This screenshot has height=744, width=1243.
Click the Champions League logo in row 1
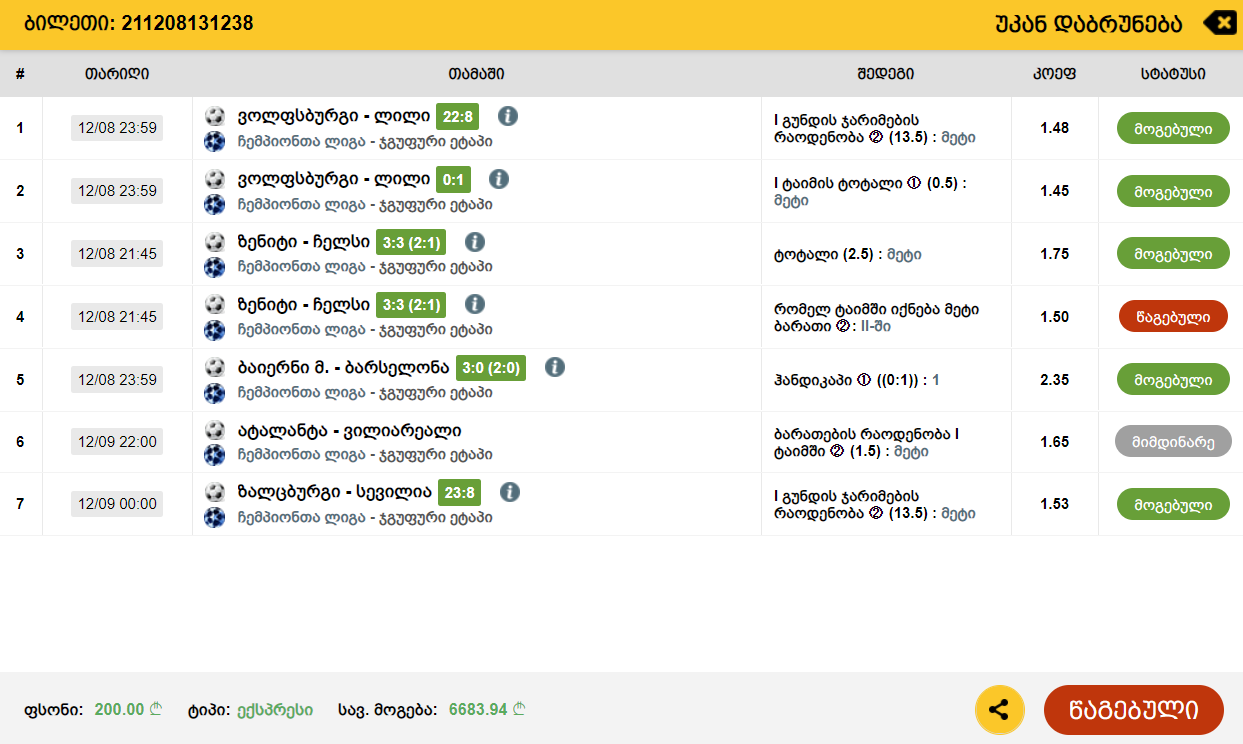point(214,142)
